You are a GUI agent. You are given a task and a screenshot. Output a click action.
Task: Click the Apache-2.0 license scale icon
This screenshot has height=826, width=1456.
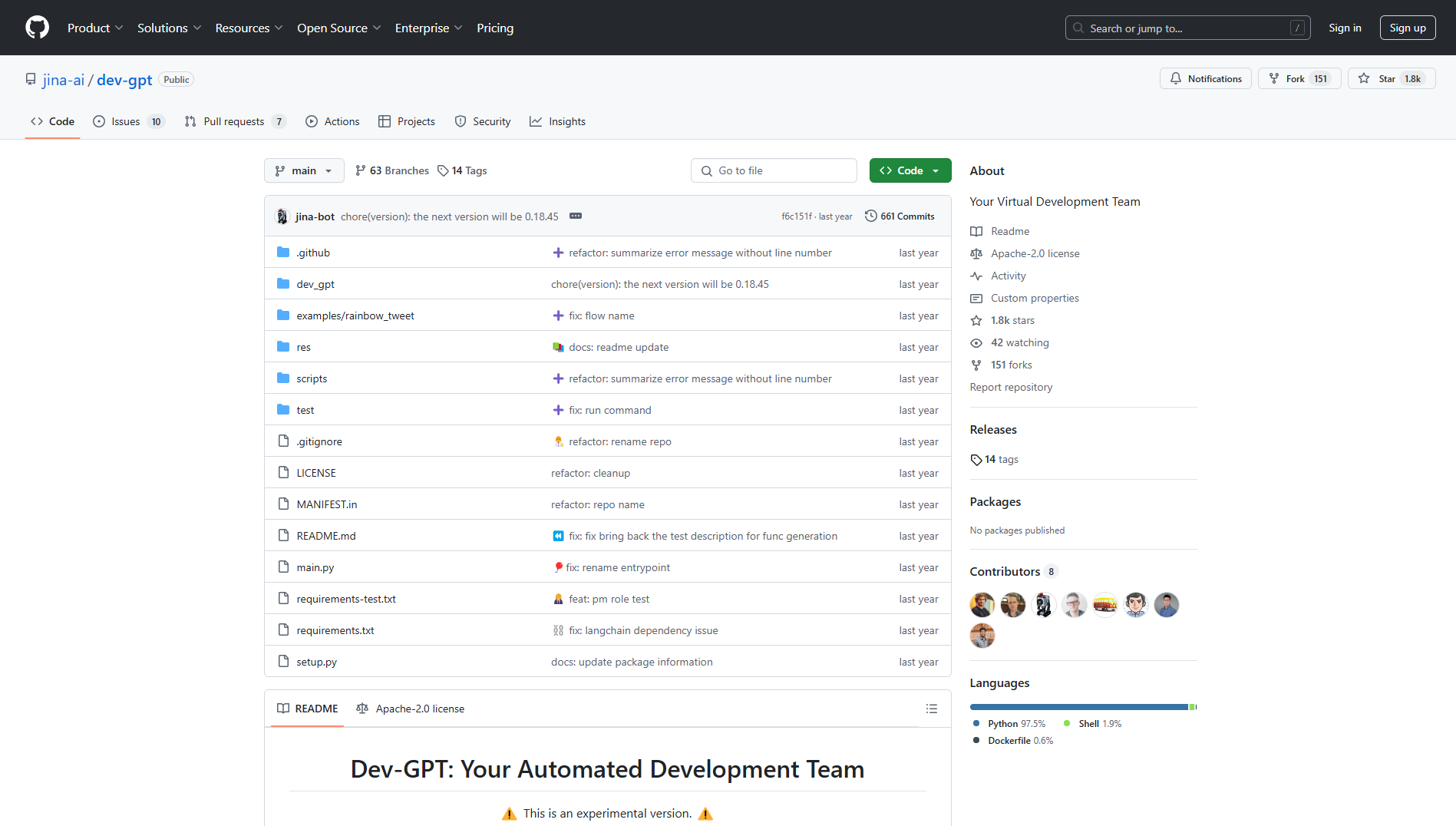(x=976, y=253)
